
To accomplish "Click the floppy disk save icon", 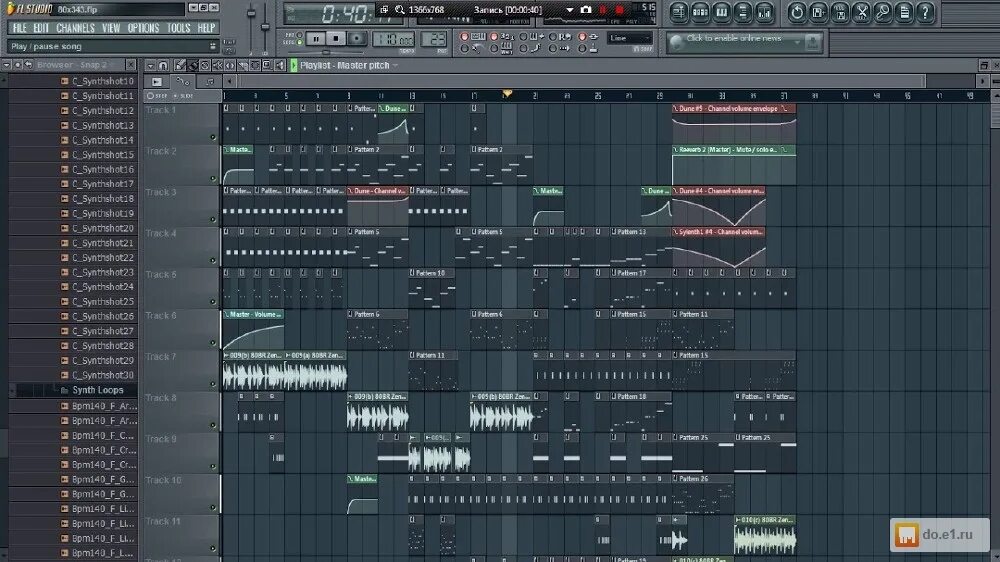I will [840, 12].
